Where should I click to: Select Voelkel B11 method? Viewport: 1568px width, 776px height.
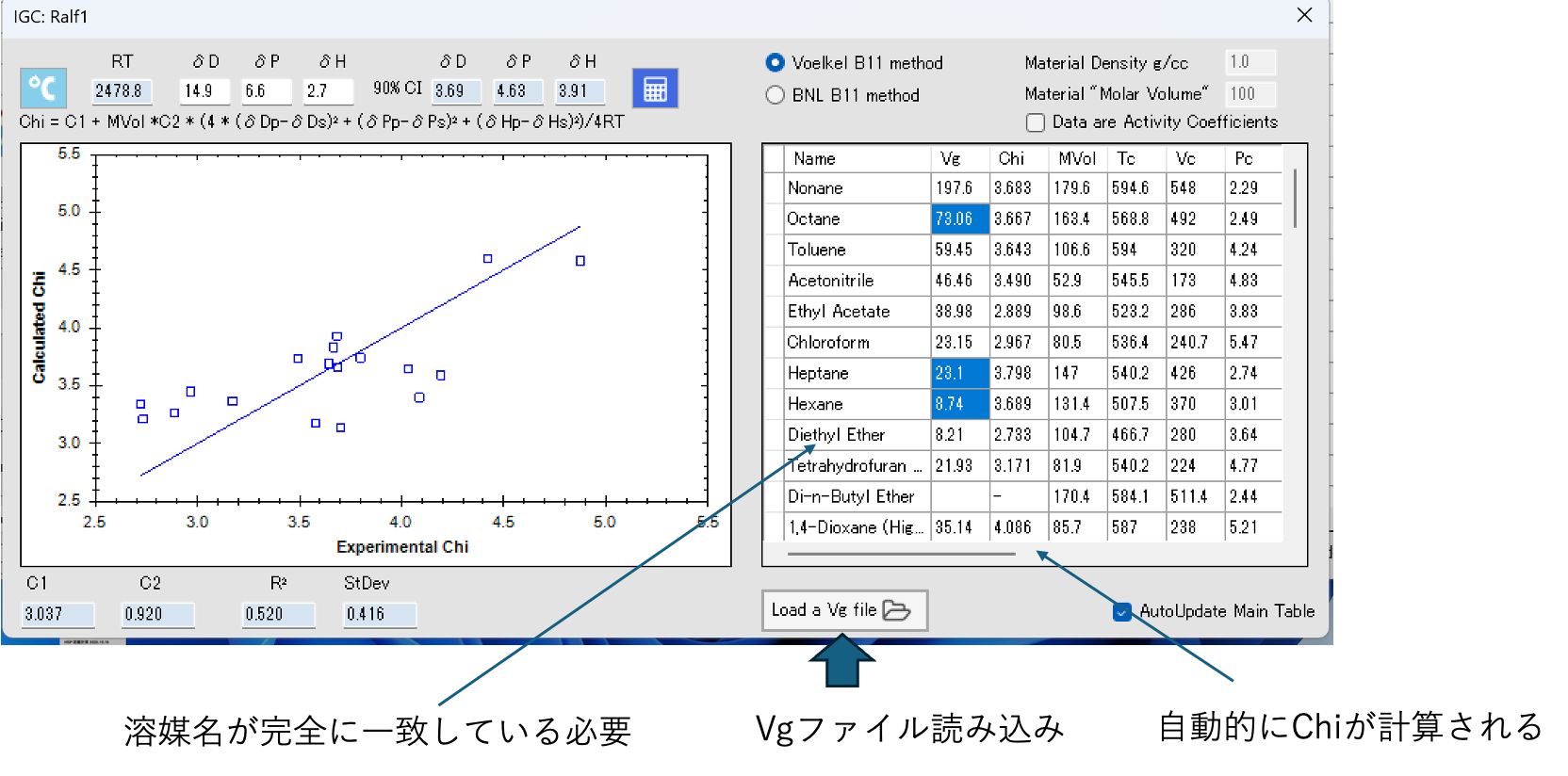pos(776,63)
